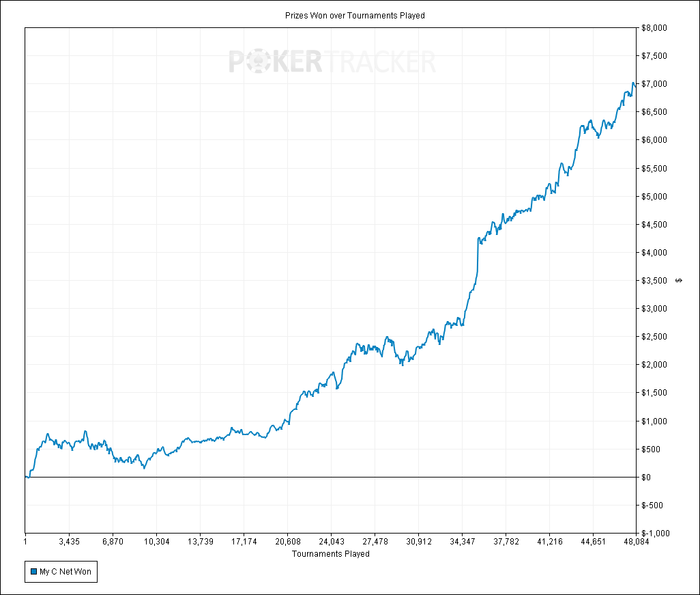The height and width of the screenshot is (595, 700).
Task: Click the '$5,500' y-axis label
Action: click(x=654, y=169)
